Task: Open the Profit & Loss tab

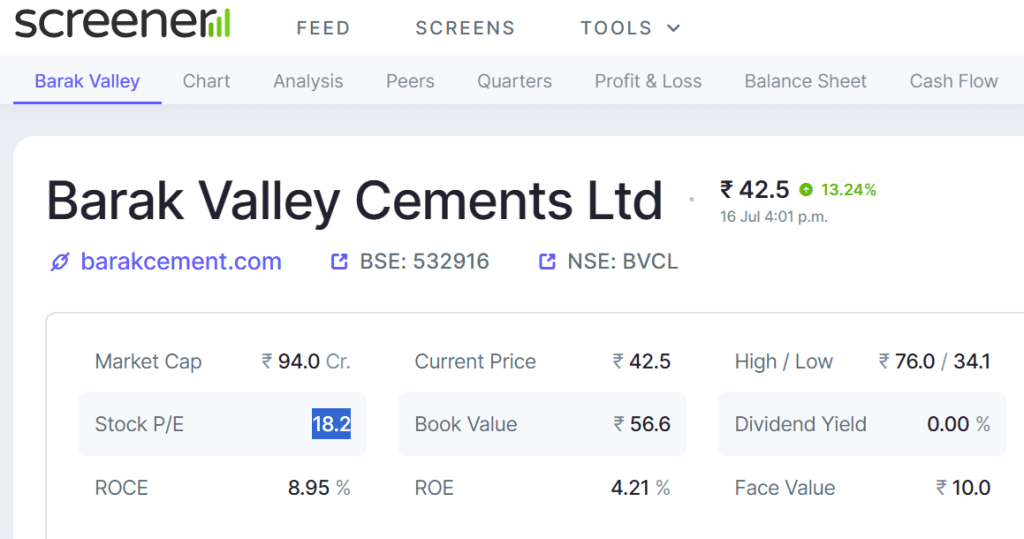Action: tap(648, 81)
